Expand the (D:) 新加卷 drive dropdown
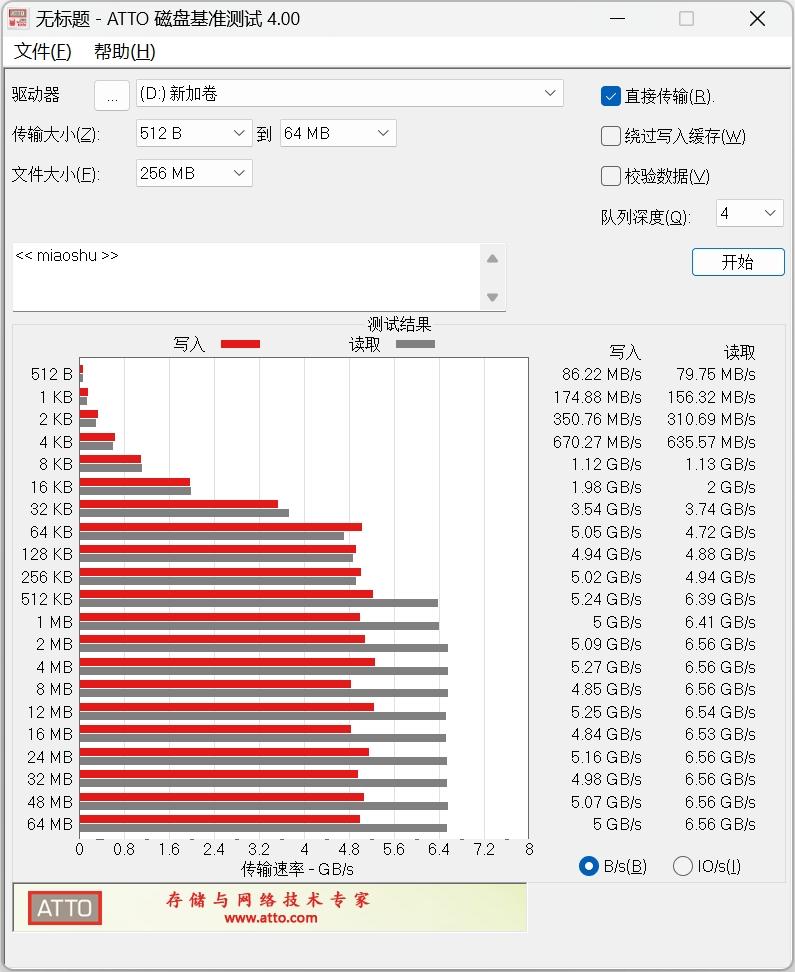 (350, 94)
